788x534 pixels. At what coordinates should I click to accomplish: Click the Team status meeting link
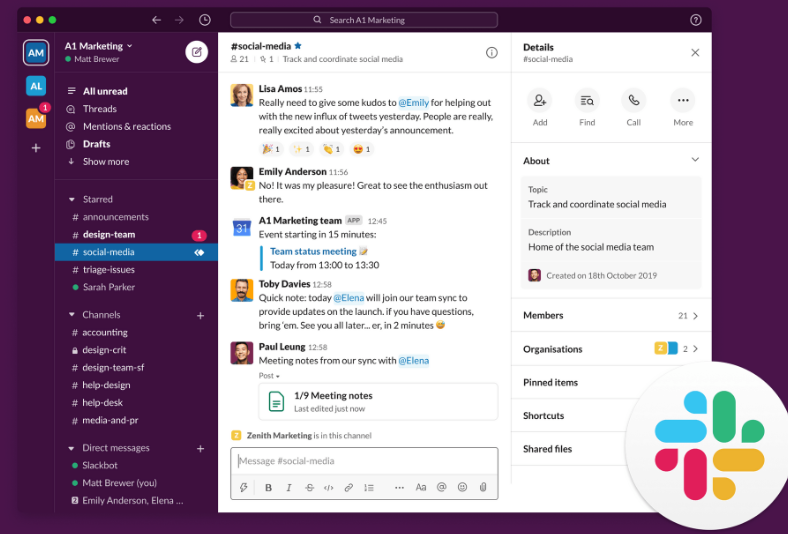tap(313, 251)
